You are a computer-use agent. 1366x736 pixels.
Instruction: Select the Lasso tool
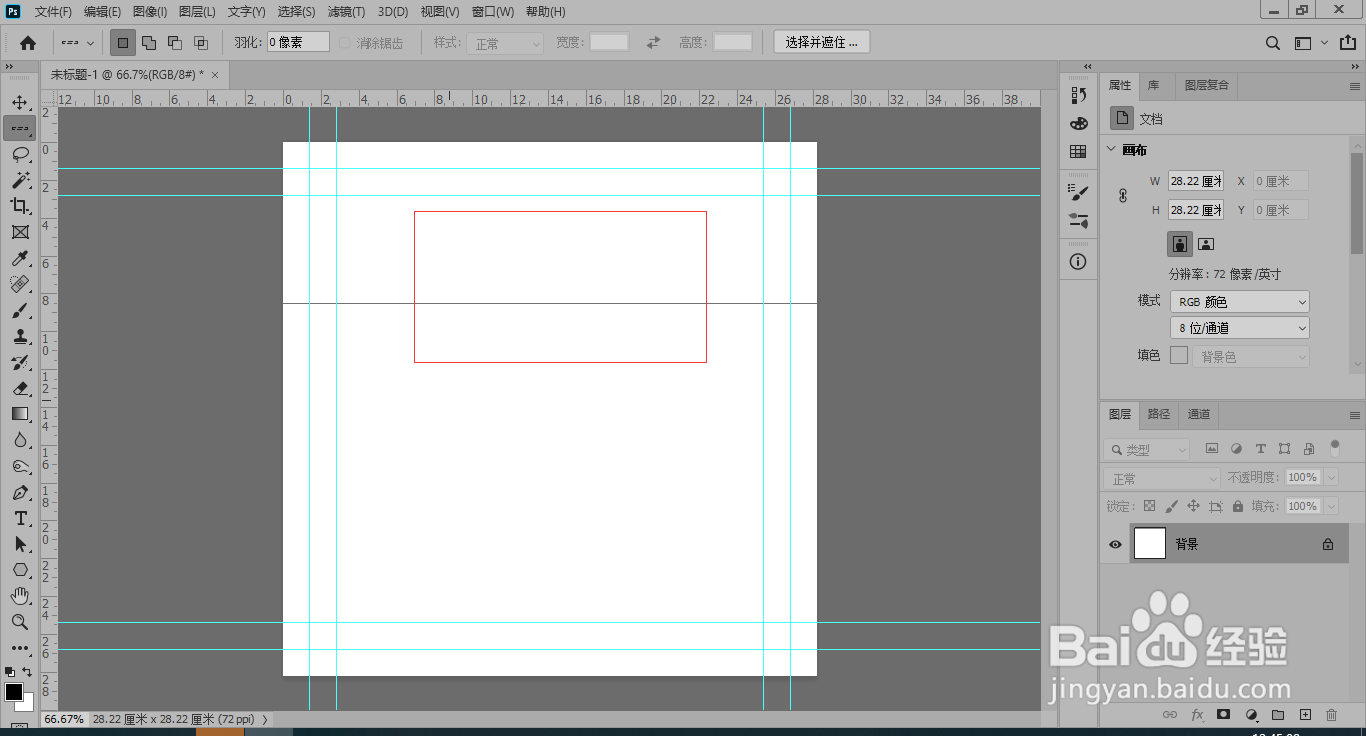pyautogui.click(x=20, y=154)
